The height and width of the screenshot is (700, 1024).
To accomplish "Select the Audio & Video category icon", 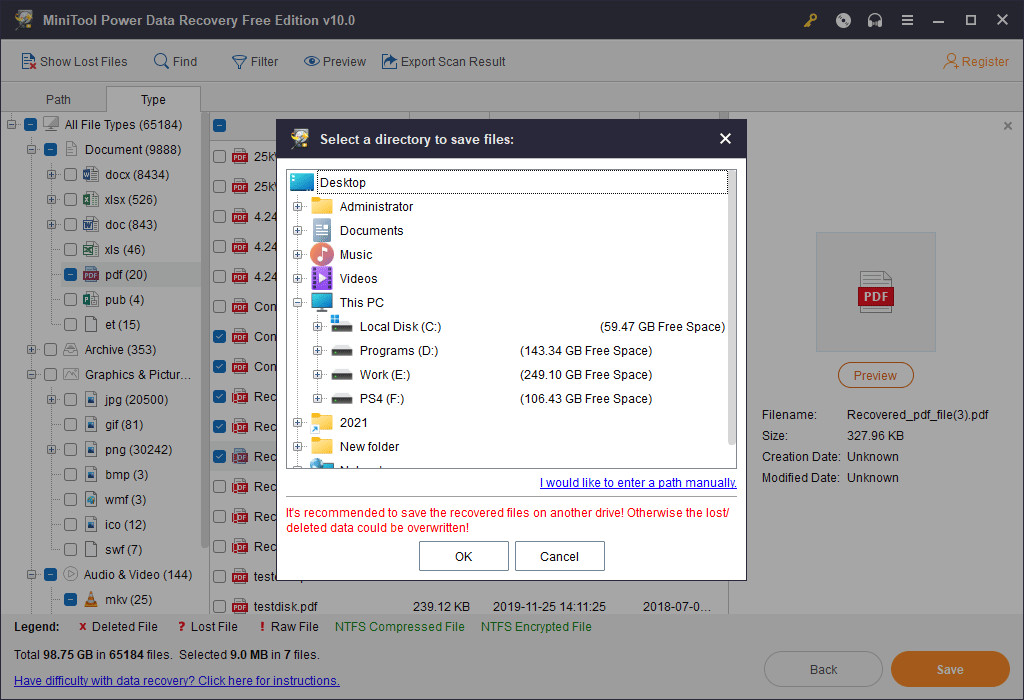I will [71, 575].
